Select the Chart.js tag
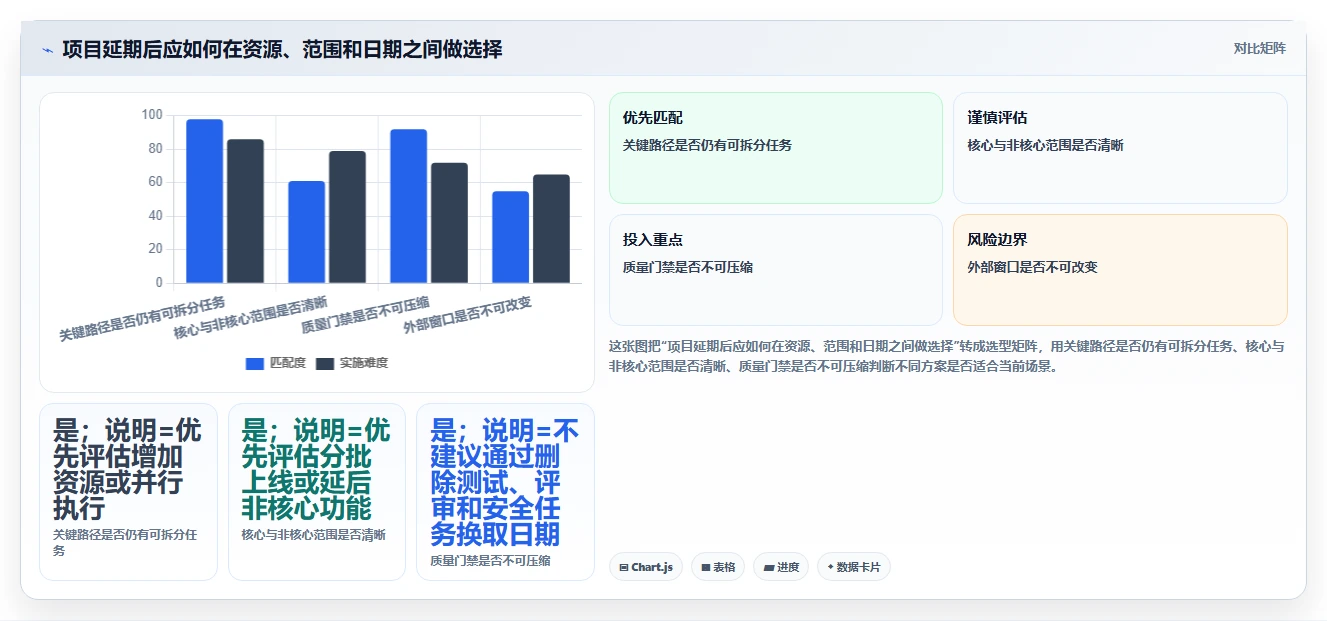This screenshot has height=621, width=1327. click(646, 567)
